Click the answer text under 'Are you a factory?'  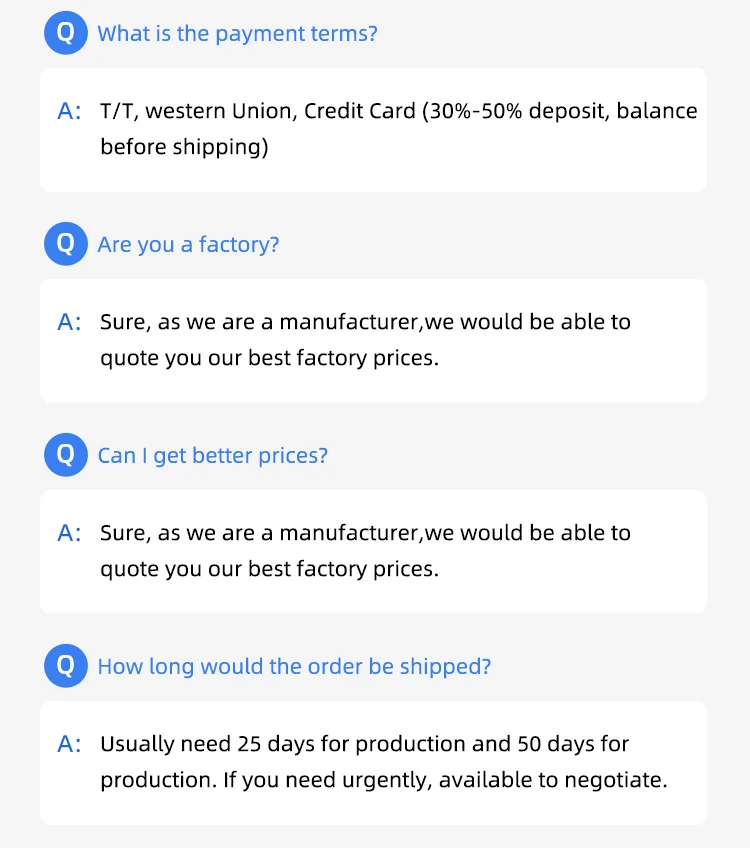coord(365,340)
